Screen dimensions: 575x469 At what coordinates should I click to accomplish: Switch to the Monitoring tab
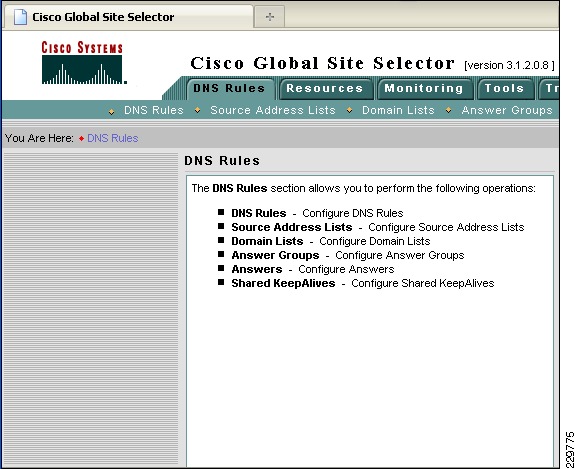click(x=424, y=88)
